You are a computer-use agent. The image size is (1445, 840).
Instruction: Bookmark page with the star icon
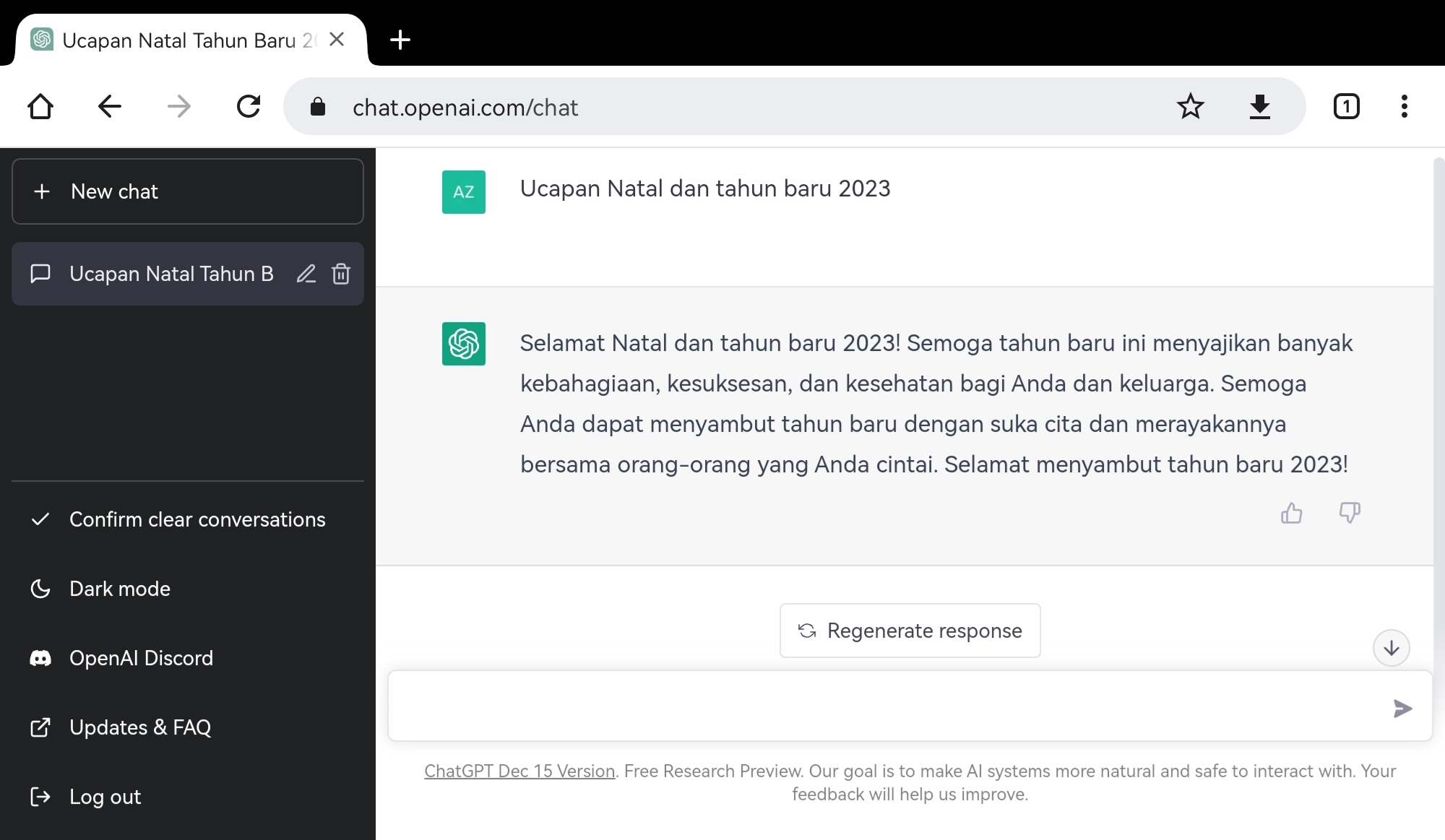point(1190,107)
